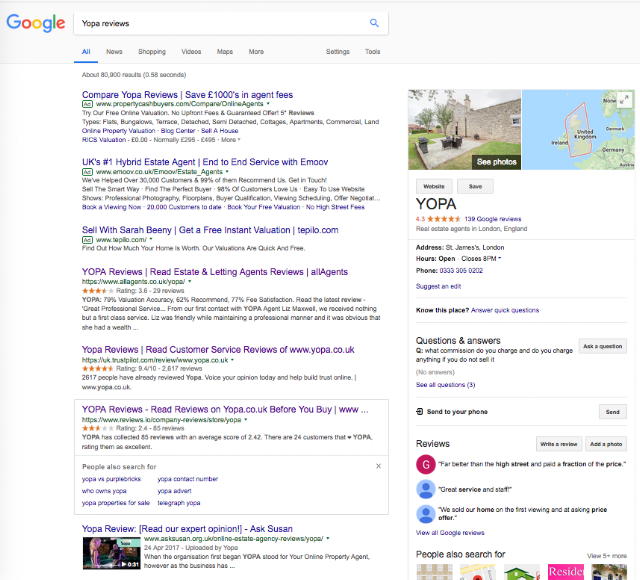Expand the Closes 8PM hours dropdown
This screenshot has height=580, width=640.
click(500, 258)
